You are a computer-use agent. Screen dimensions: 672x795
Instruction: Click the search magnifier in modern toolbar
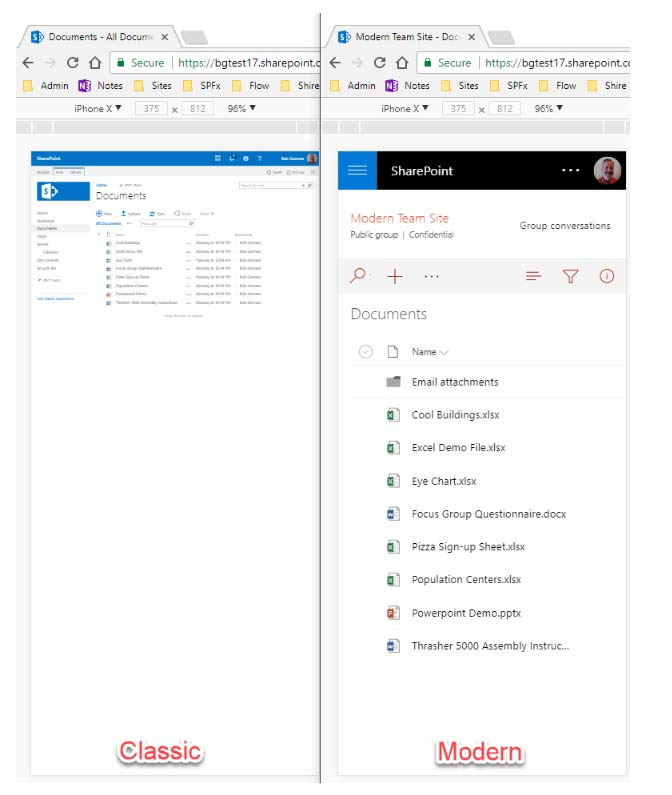coord(358,276)
